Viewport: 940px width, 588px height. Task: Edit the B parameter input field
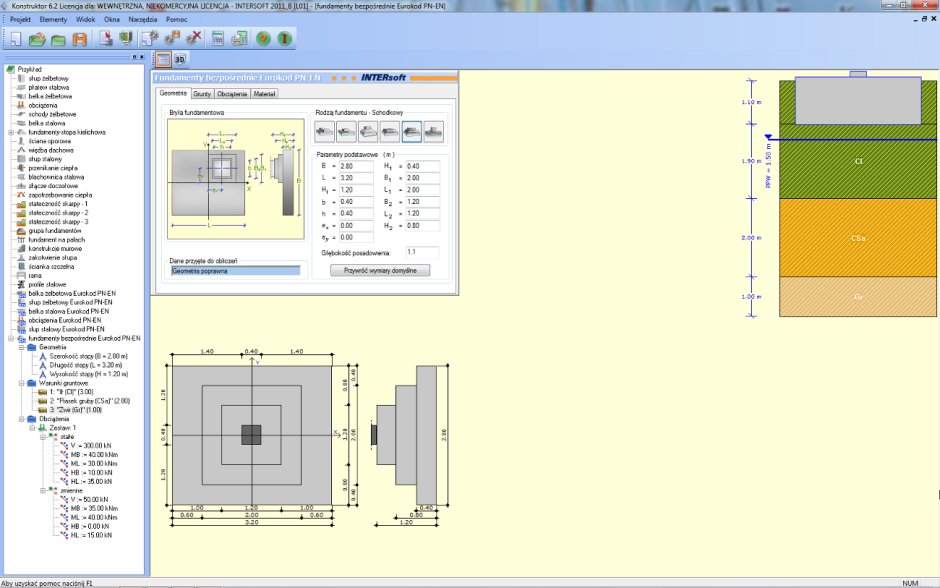tap(355, 167)
